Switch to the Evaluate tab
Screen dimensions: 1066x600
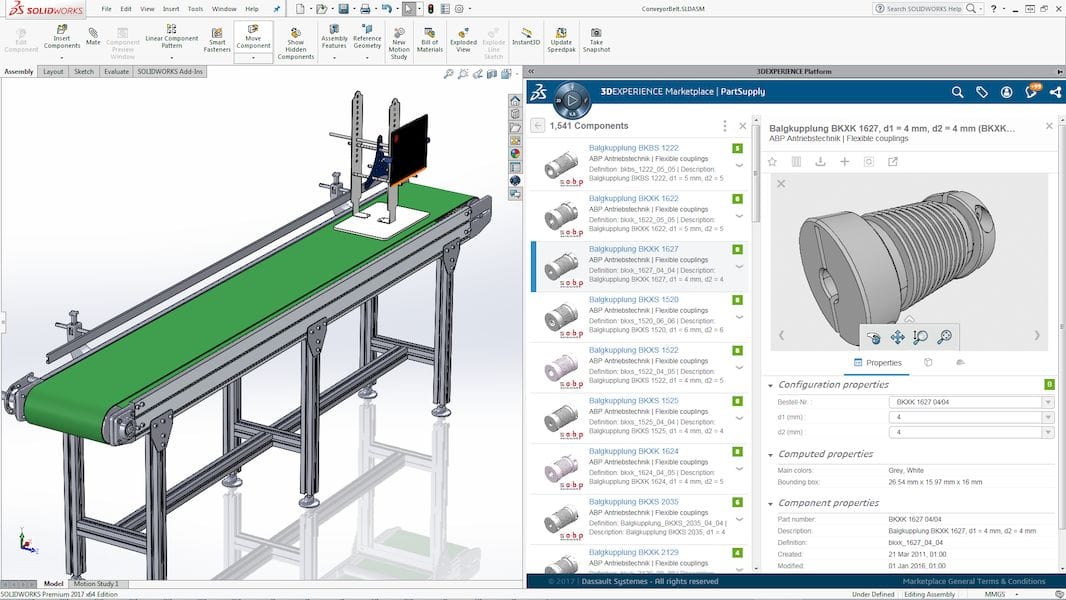(116, 72)
